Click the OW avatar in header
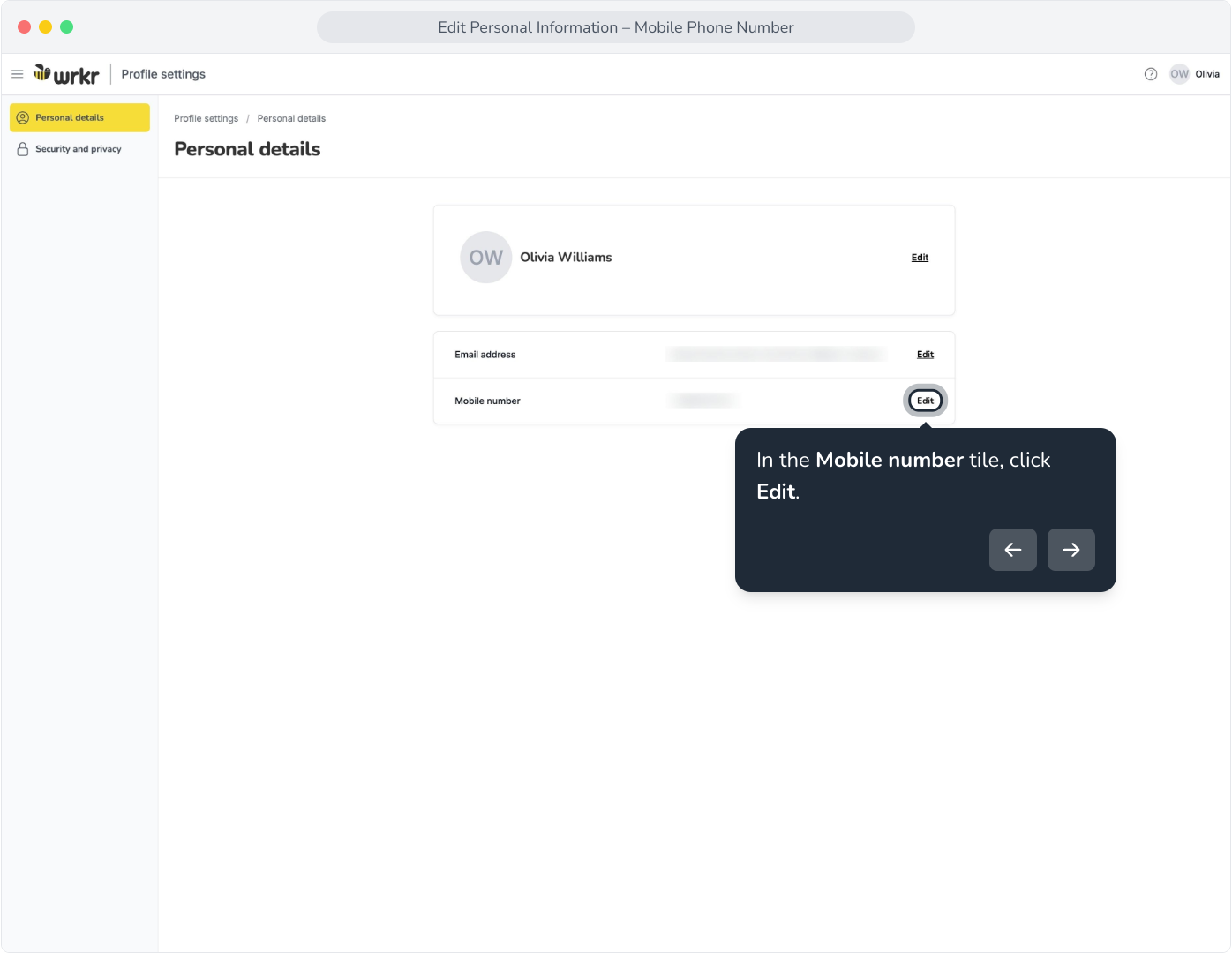1232x953 pixels. (x=1180, y=74)
